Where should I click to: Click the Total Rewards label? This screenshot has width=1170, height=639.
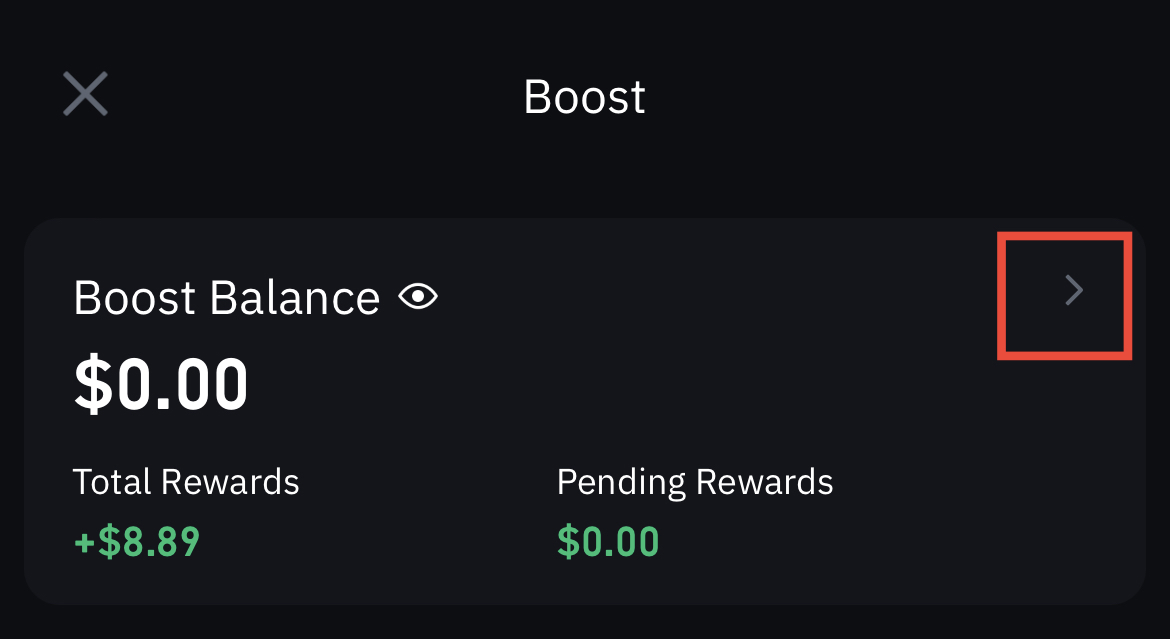point(186,483)
